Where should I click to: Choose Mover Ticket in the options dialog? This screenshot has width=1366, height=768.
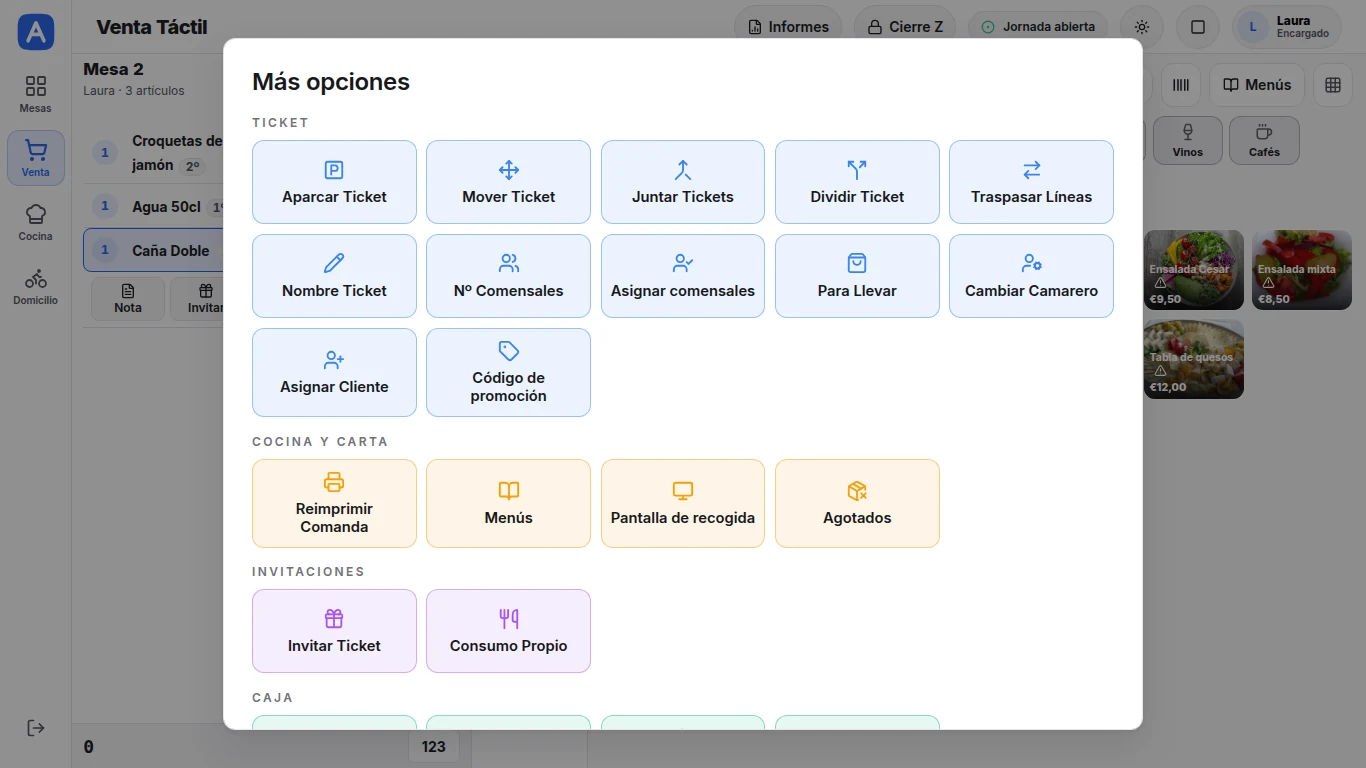click(x=508, y=182)
